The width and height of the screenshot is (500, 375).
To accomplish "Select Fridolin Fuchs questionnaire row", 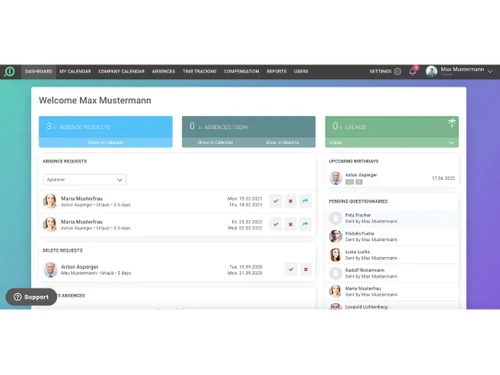I will click(392, 237).
